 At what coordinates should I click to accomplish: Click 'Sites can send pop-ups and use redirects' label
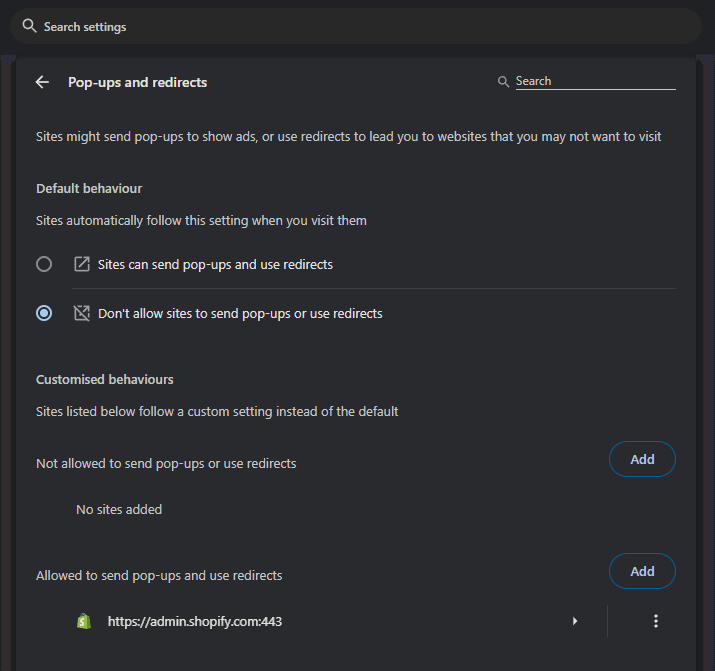click(215, 265)
